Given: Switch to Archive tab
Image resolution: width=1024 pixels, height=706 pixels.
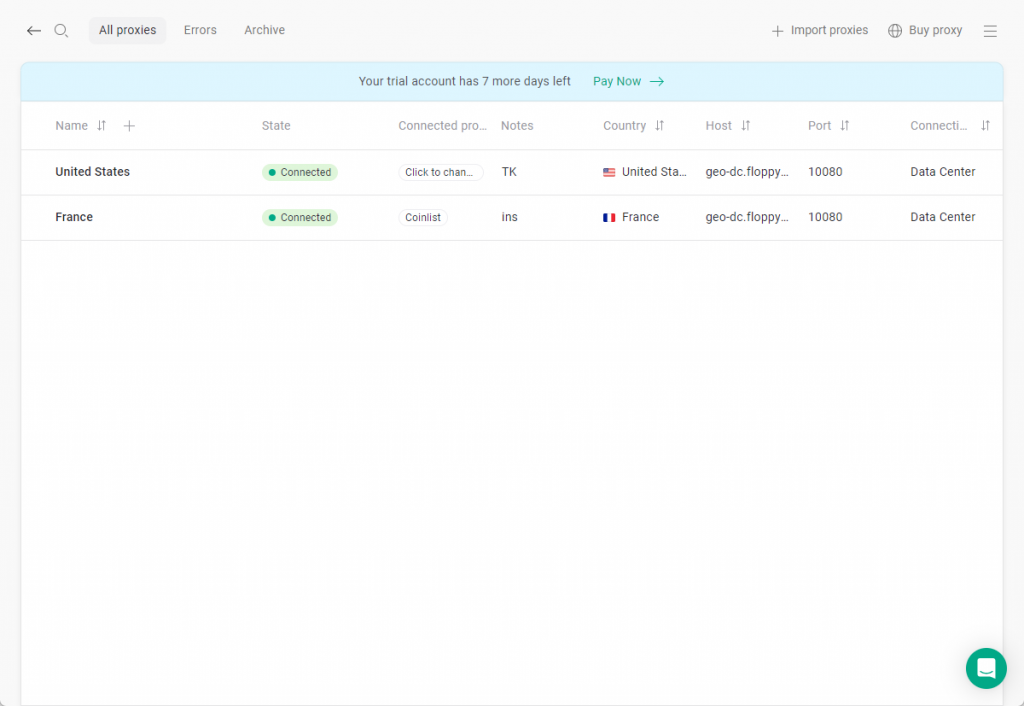Looking at the screenshot, I should pyautogui.click(x=264, y=30).
